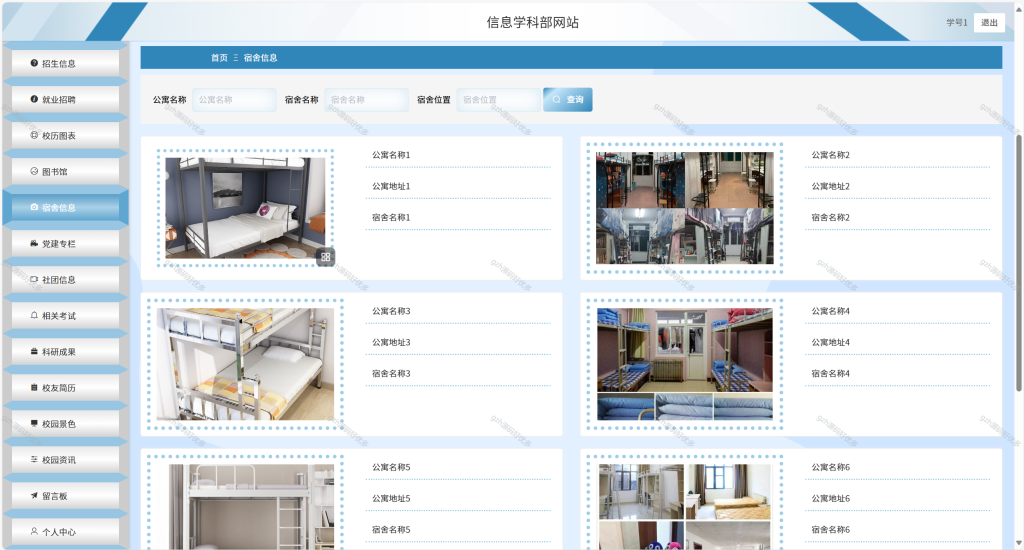Click the 图书馆 sidebar icon
The width and height of the screenshot is (1024, 550).
pyautogui.click(x=34, y=171)
